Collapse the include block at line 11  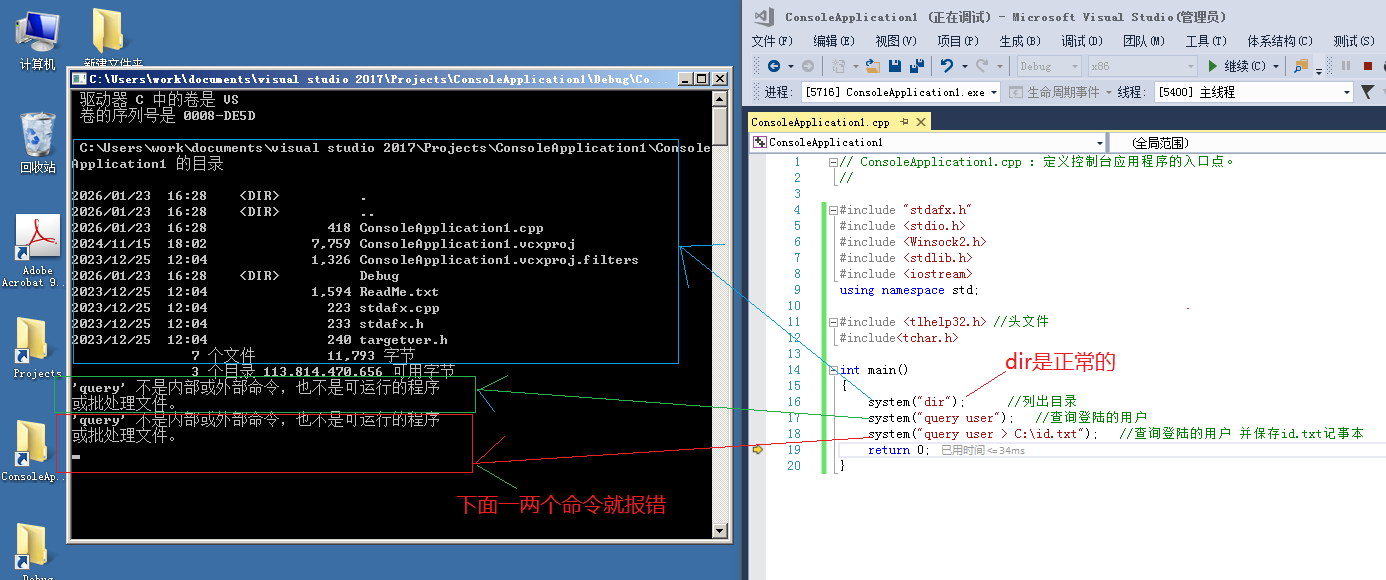pyautogui.click(x=833, y=322)
